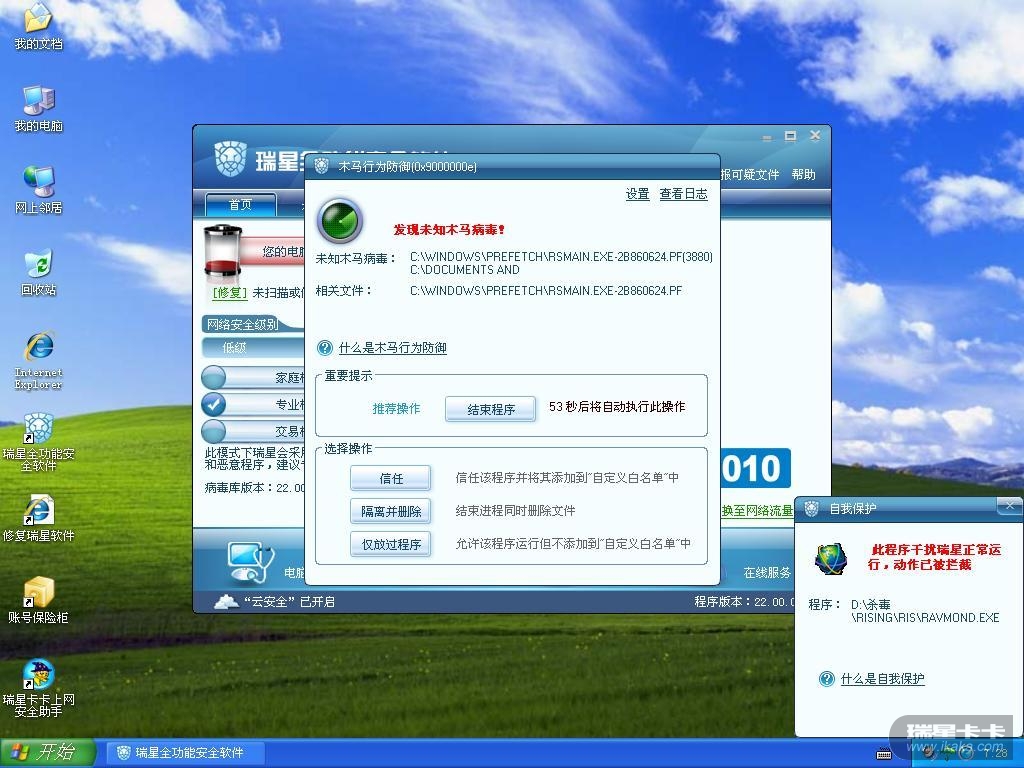The image size is (1024, 768).
Task: Open the 什么是自我保护 link
Action: pyautogui.click(x=882, y=679)
